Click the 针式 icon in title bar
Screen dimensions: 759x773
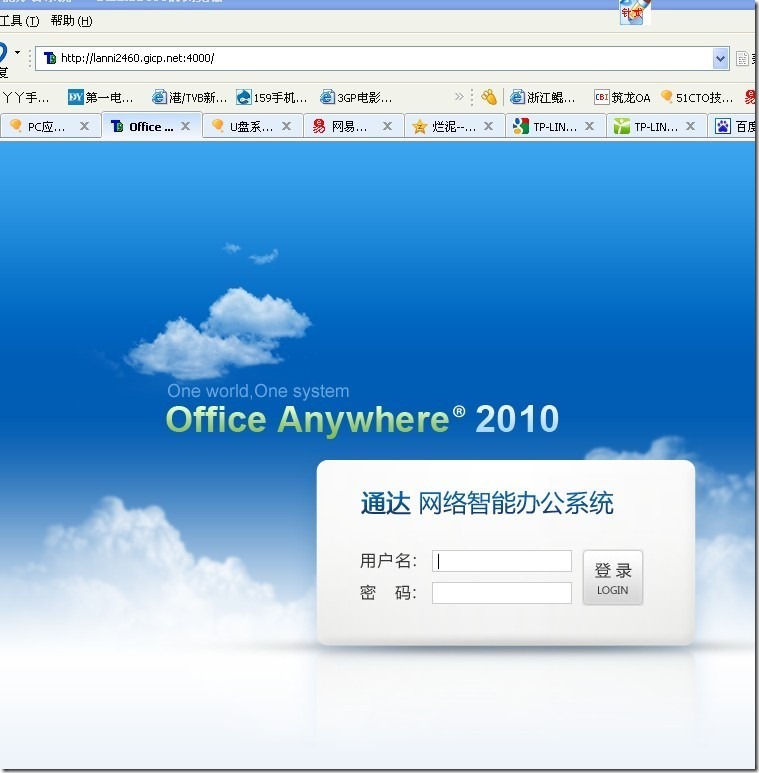[635, 12]
